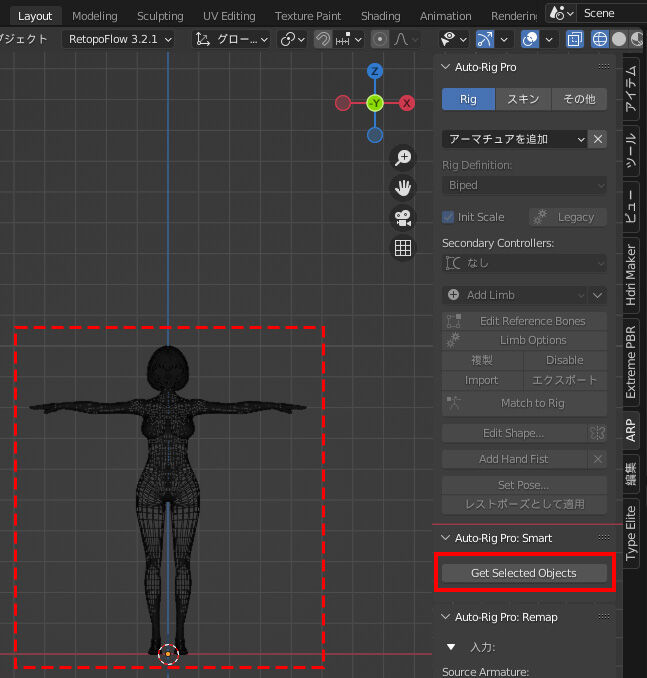Select the スキン tab

click(523, 99)
